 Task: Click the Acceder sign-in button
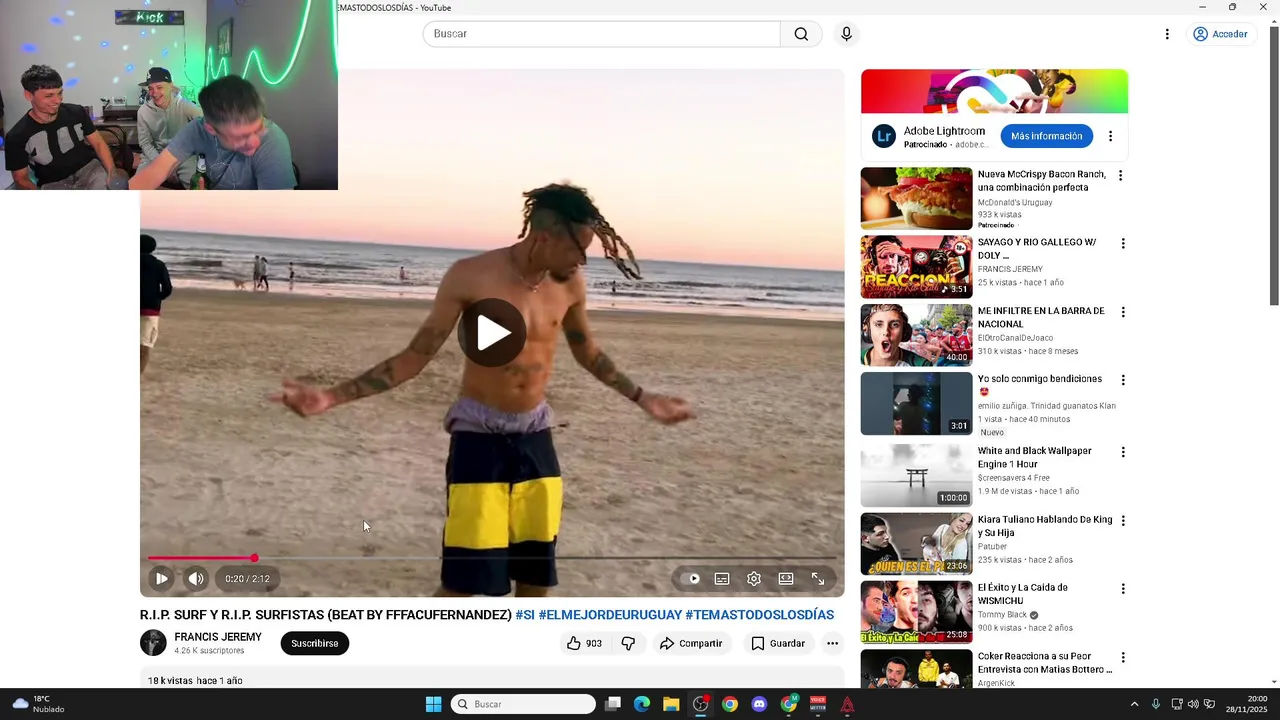pos(1220,34)
